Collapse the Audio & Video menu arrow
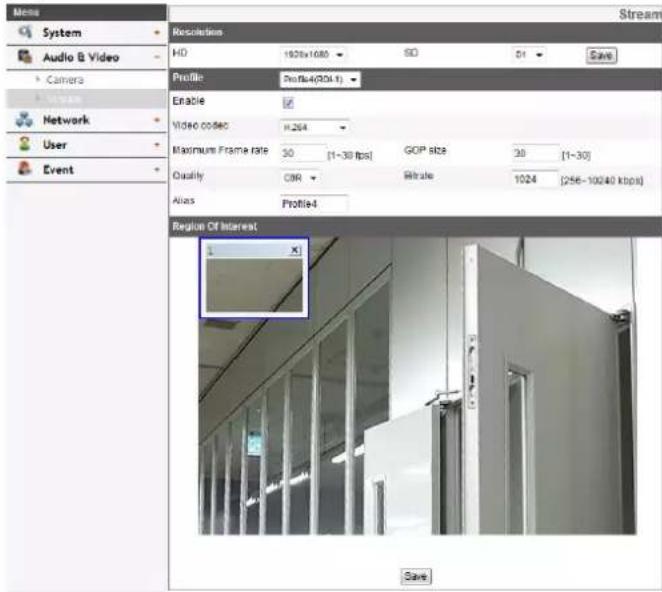This screenshot has height=592, width=662. tap(157, 57)
